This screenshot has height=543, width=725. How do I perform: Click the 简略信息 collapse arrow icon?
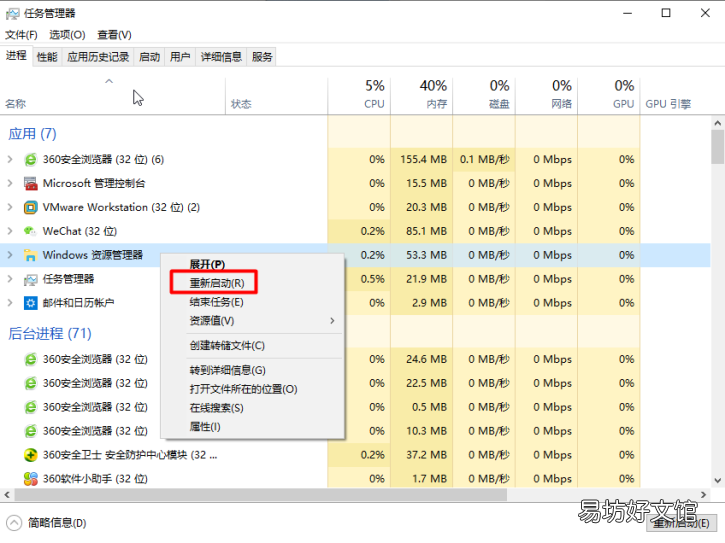click(x=14, y=523)
